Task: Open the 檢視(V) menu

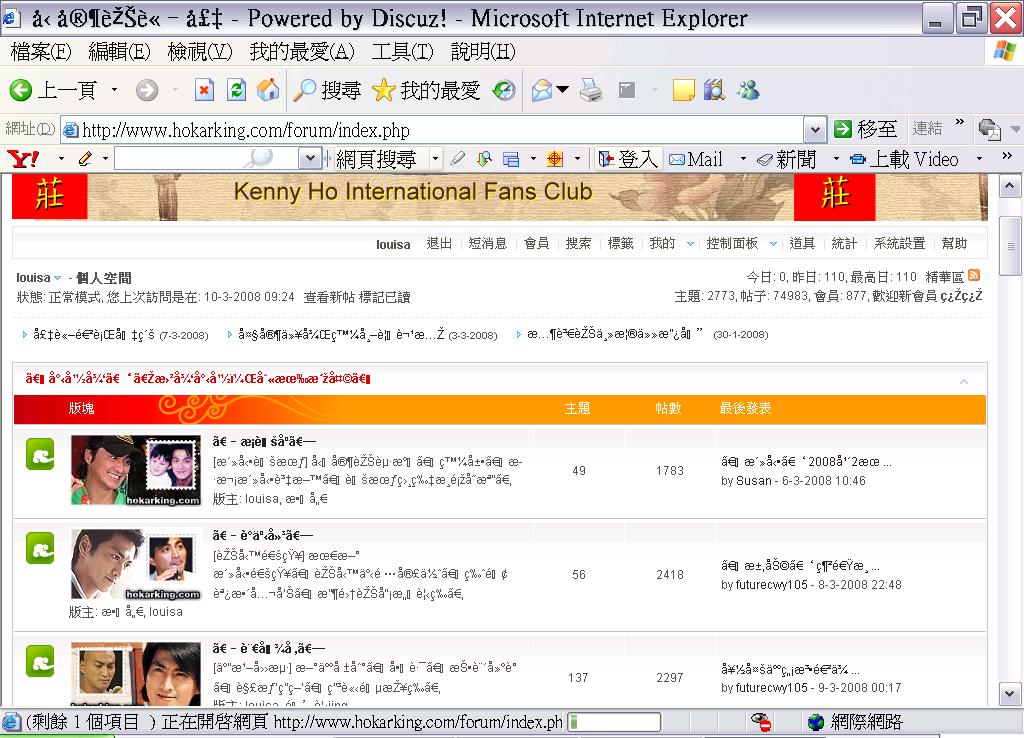Action: 199,52
